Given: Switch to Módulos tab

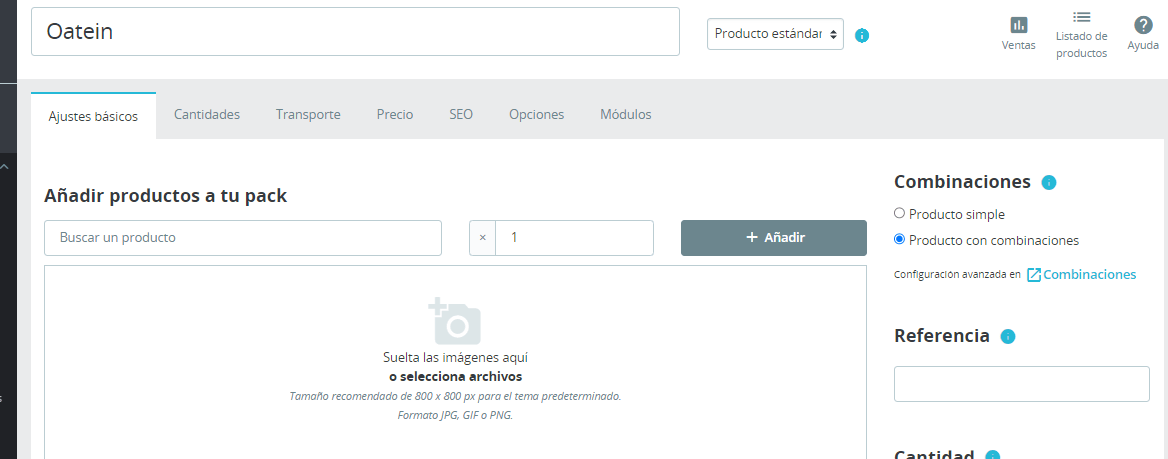Looking at the screenshot, I should (x=626, y=115).
